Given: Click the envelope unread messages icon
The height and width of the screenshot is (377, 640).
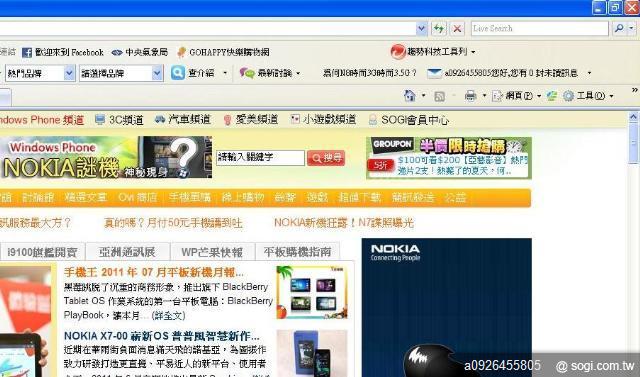Looking at the screenshot, I should [x=434, y=73].
